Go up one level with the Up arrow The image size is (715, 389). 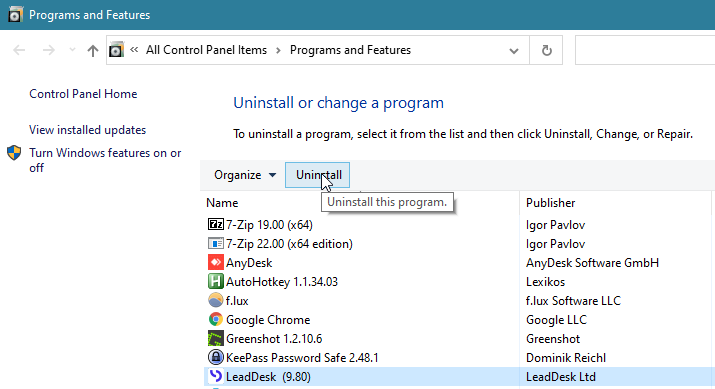[x=93, y=50]
